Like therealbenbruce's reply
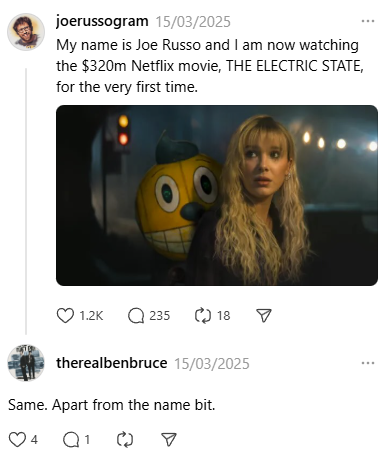 tap(17, 440)
